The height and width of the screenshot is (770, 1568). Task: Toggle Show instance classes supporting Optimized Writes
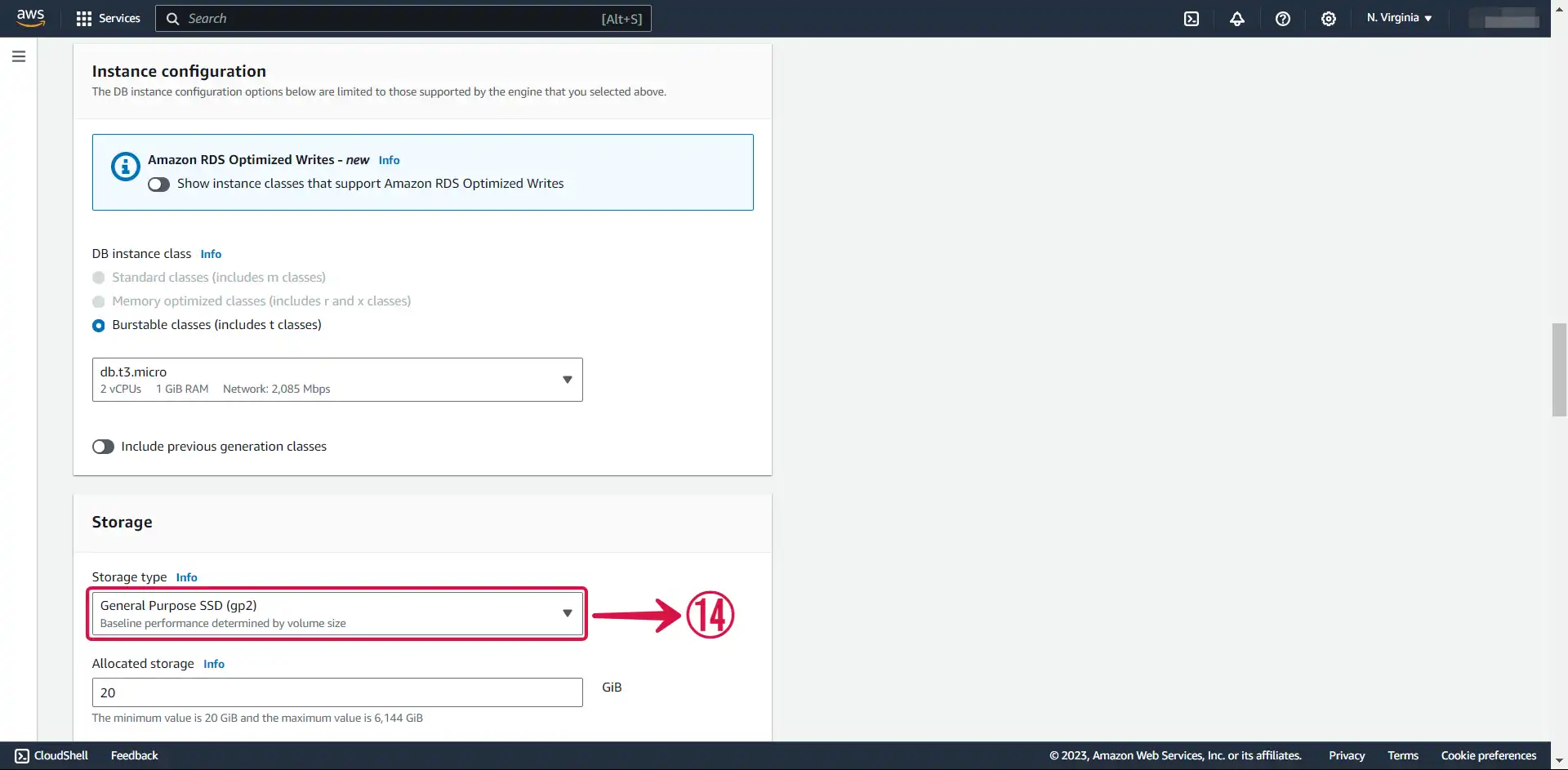pos(158,185)
